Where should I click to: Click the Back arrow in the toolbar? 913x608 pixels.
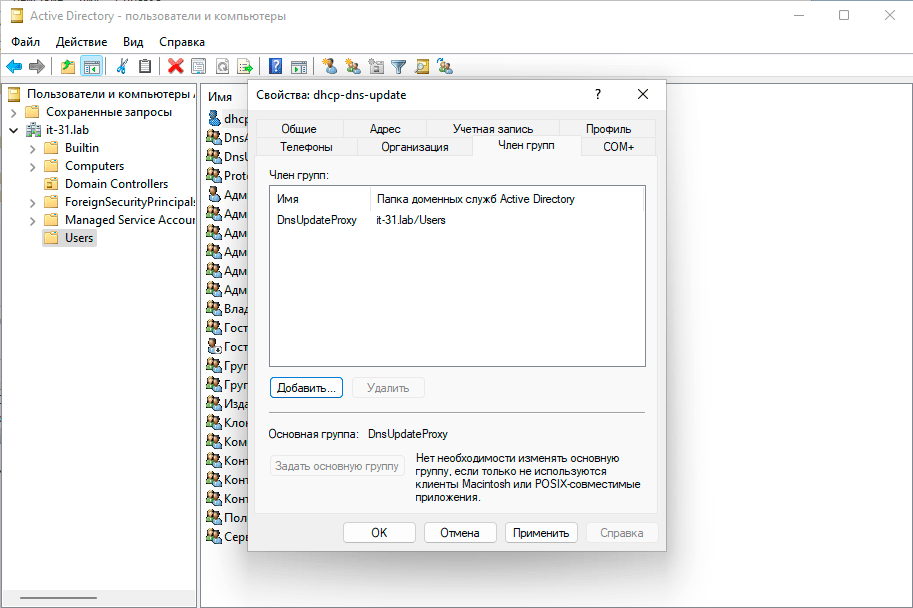(14, 67)
